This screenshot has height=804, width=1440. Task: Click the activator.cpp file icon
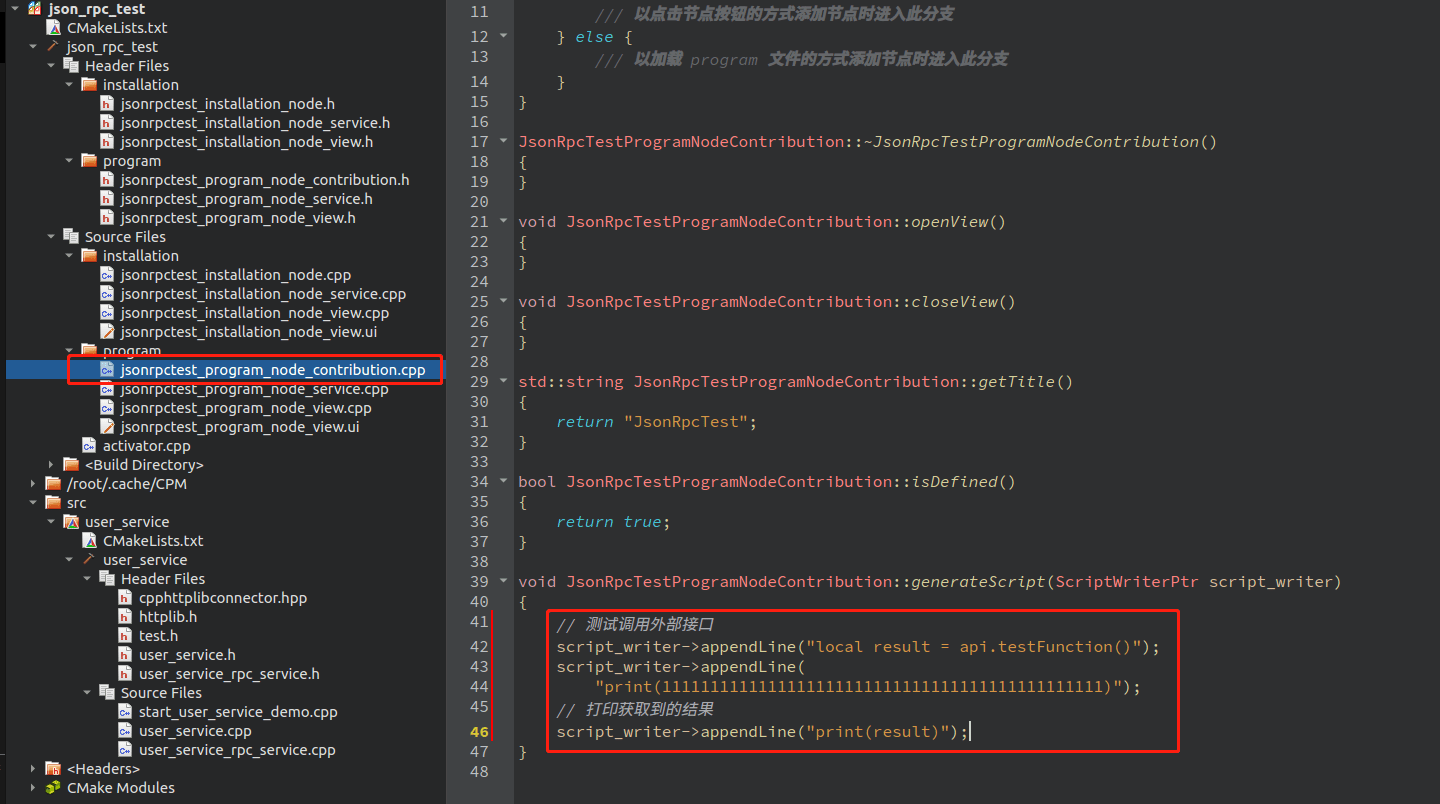click(89, 446)
